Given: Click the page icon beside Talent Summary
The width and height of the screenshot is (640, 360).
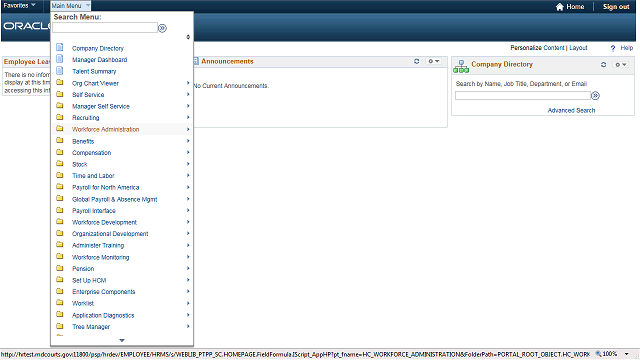Looking at the screenshot, I should (60, 70).
